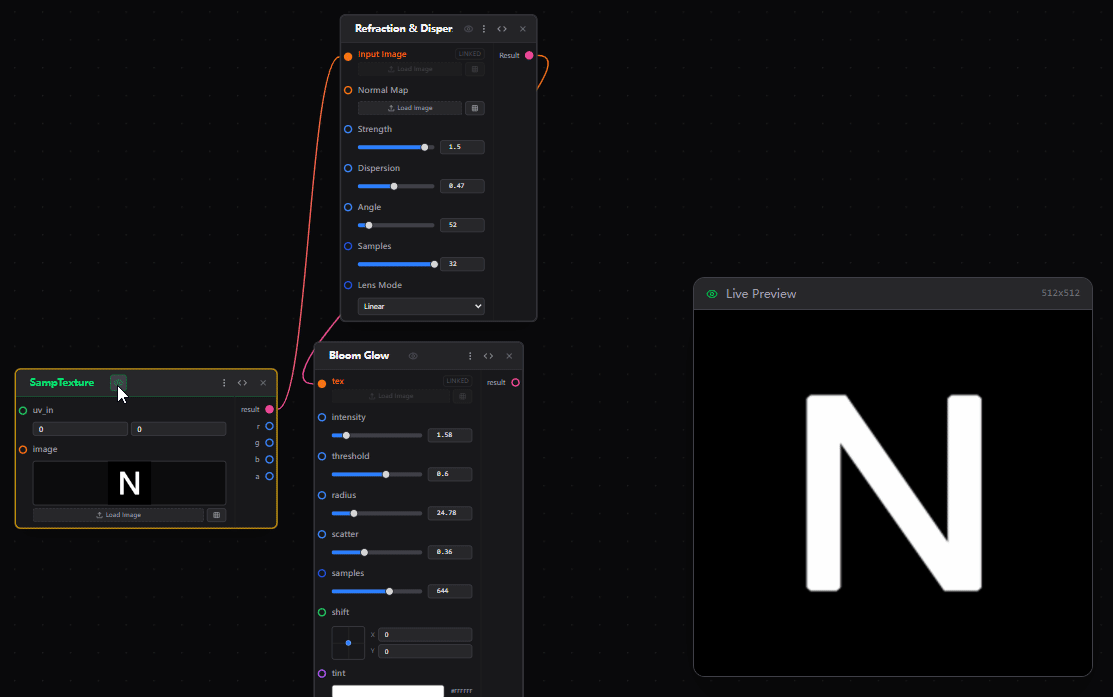Click Load Image button in SampTexture node

tap(118, 515)
